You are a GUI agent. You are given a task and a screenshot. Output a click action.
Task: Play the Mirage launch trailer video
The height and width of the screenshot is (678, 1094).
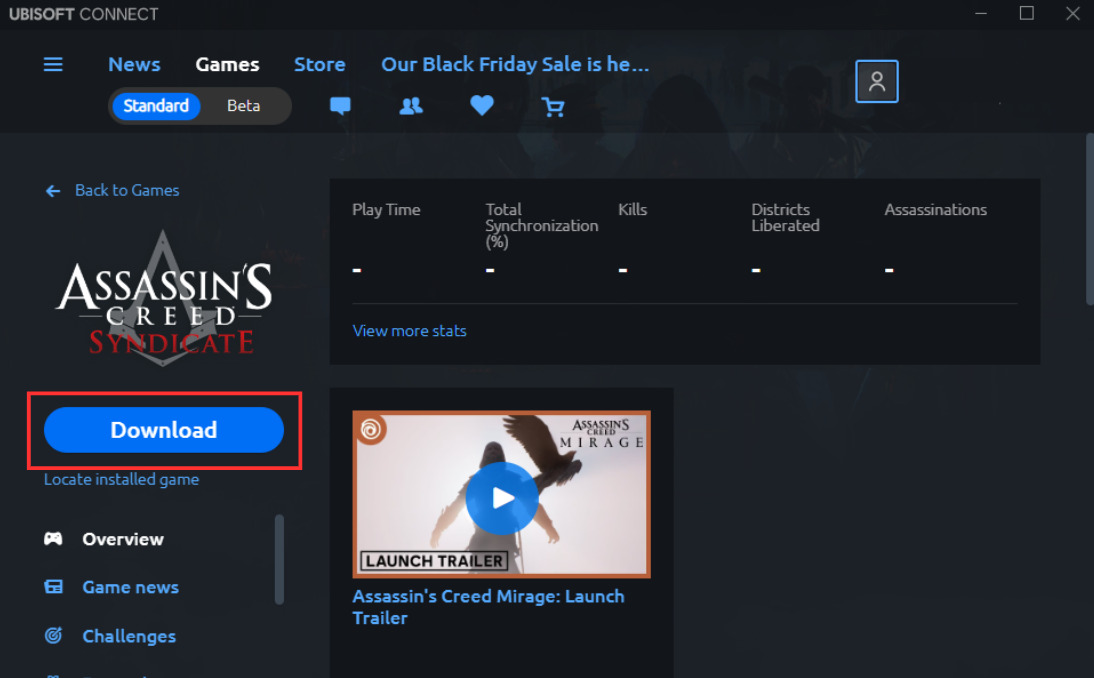502,498
